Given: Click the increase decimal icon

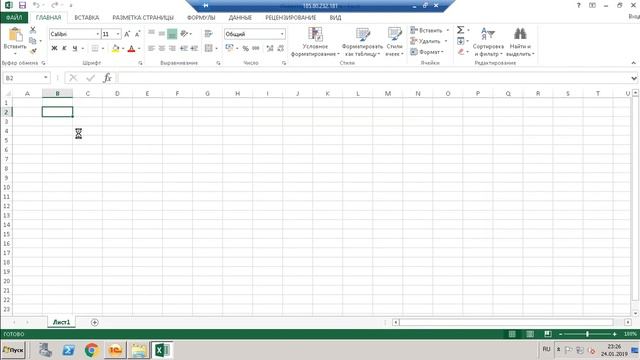Looking at the screenshot, I should (x=270, y=49).
